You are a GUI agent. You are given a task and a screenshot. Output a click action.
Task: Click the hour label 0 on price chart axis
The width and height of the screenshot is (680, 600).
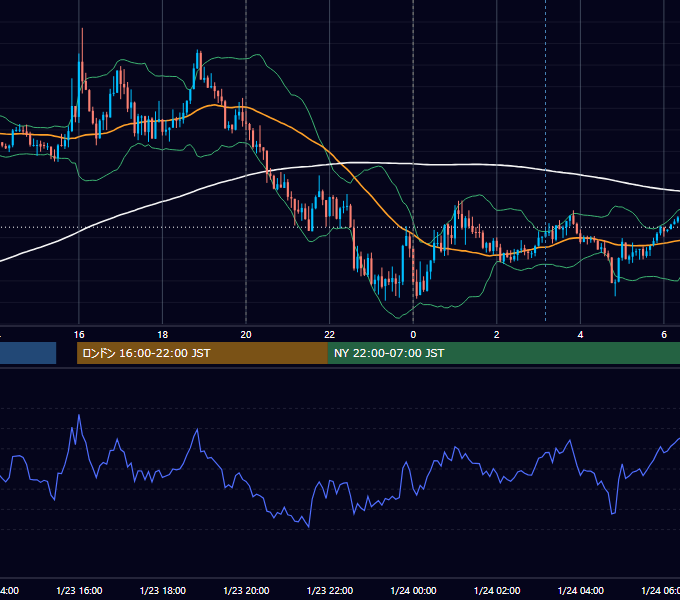413,335
